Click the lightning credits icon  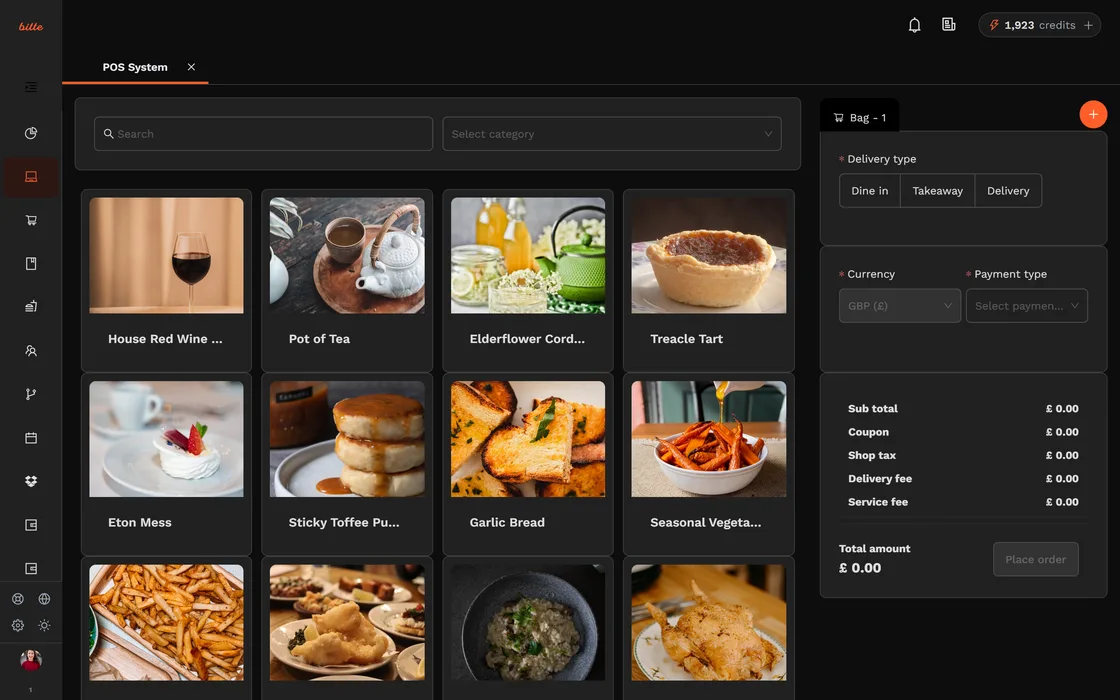click(994, 25)
